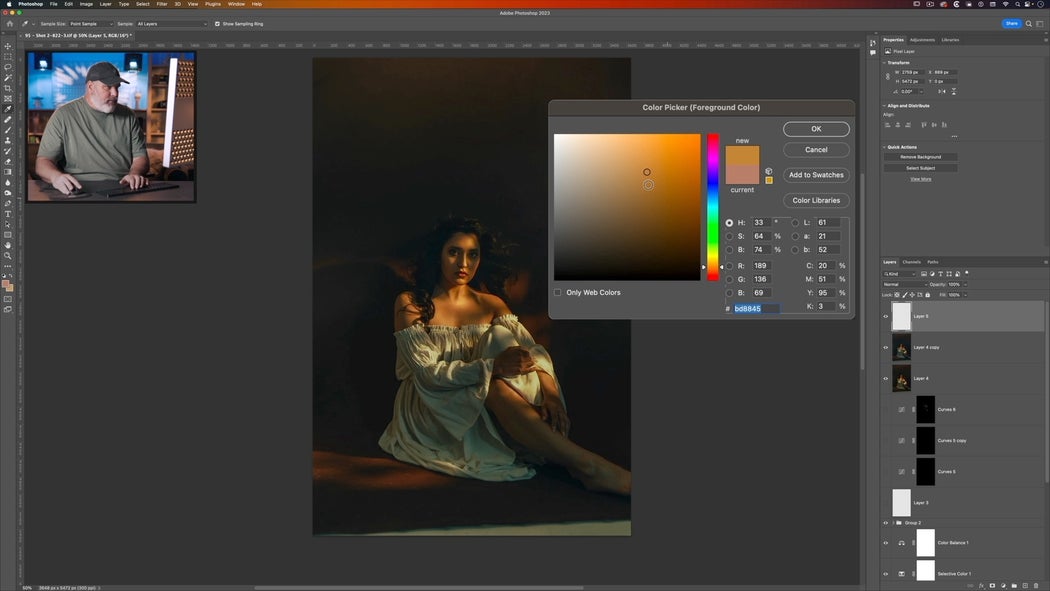Open the Healing Brush tool

[6, 118]
